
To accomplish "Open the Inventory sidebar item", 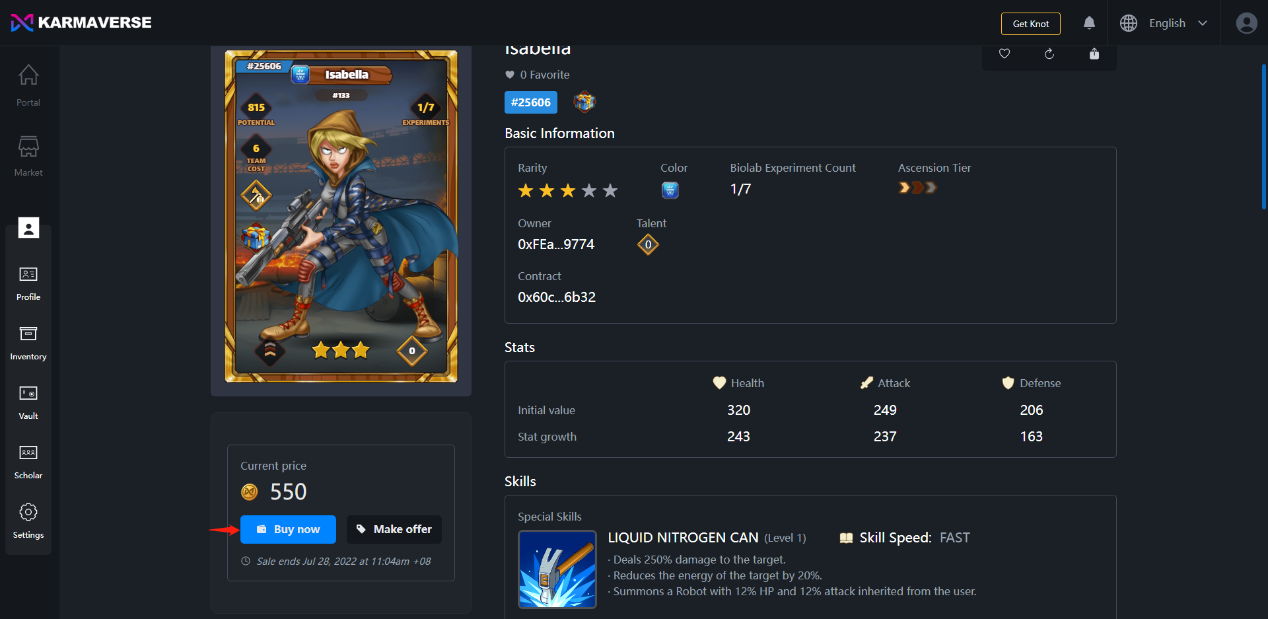I will (x=28, y=342).
